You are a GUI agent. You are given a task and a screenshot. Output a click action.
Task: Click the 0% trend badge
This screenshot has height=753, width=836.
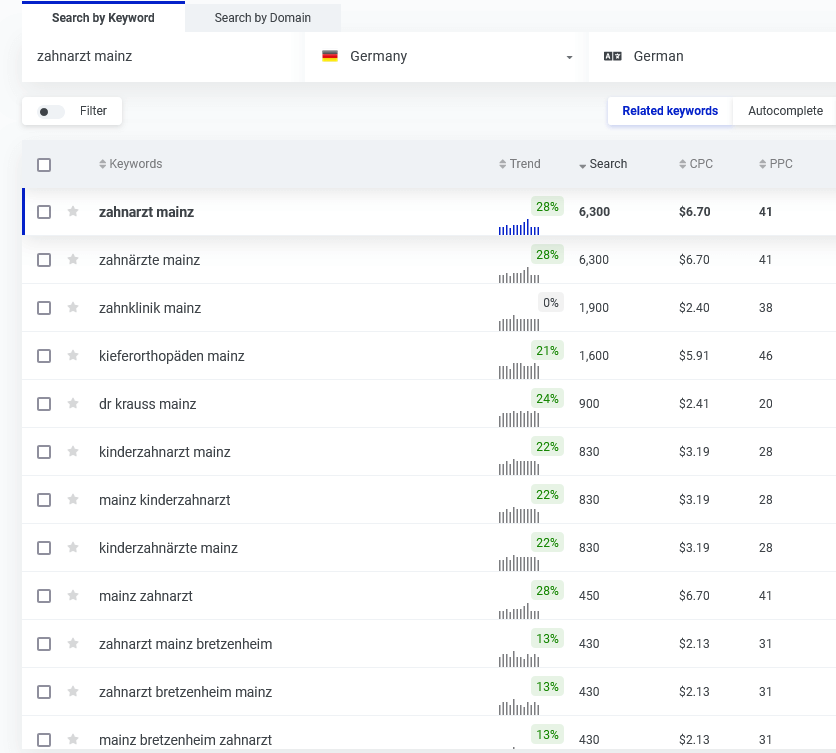(x=551, y=303)
